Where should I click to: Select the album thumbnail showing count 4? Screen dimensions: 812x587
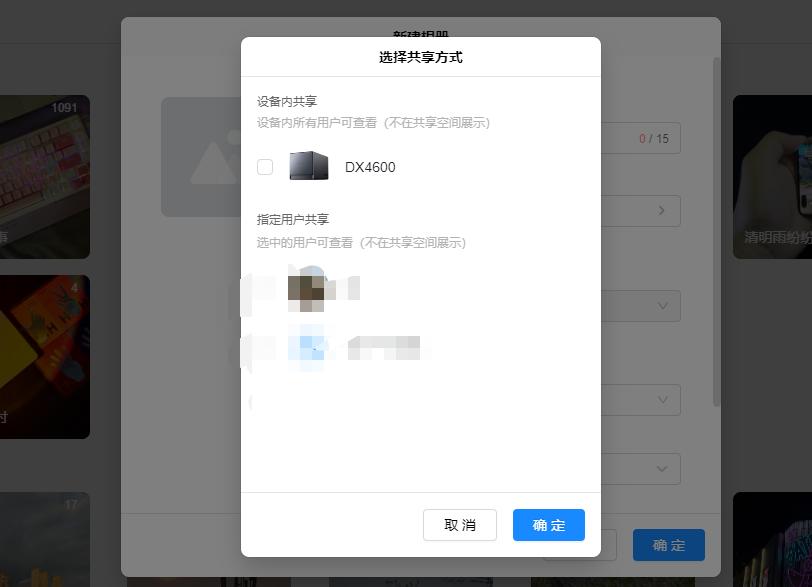40,356
